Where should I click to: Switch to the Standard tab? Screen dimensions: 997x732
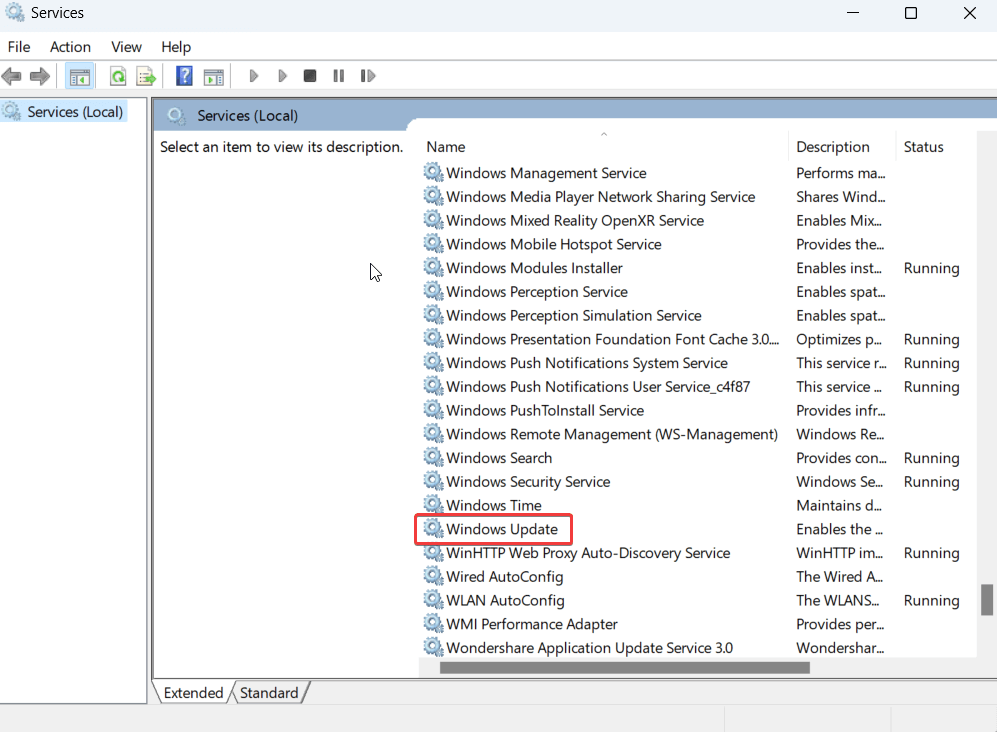pos(269,693)
